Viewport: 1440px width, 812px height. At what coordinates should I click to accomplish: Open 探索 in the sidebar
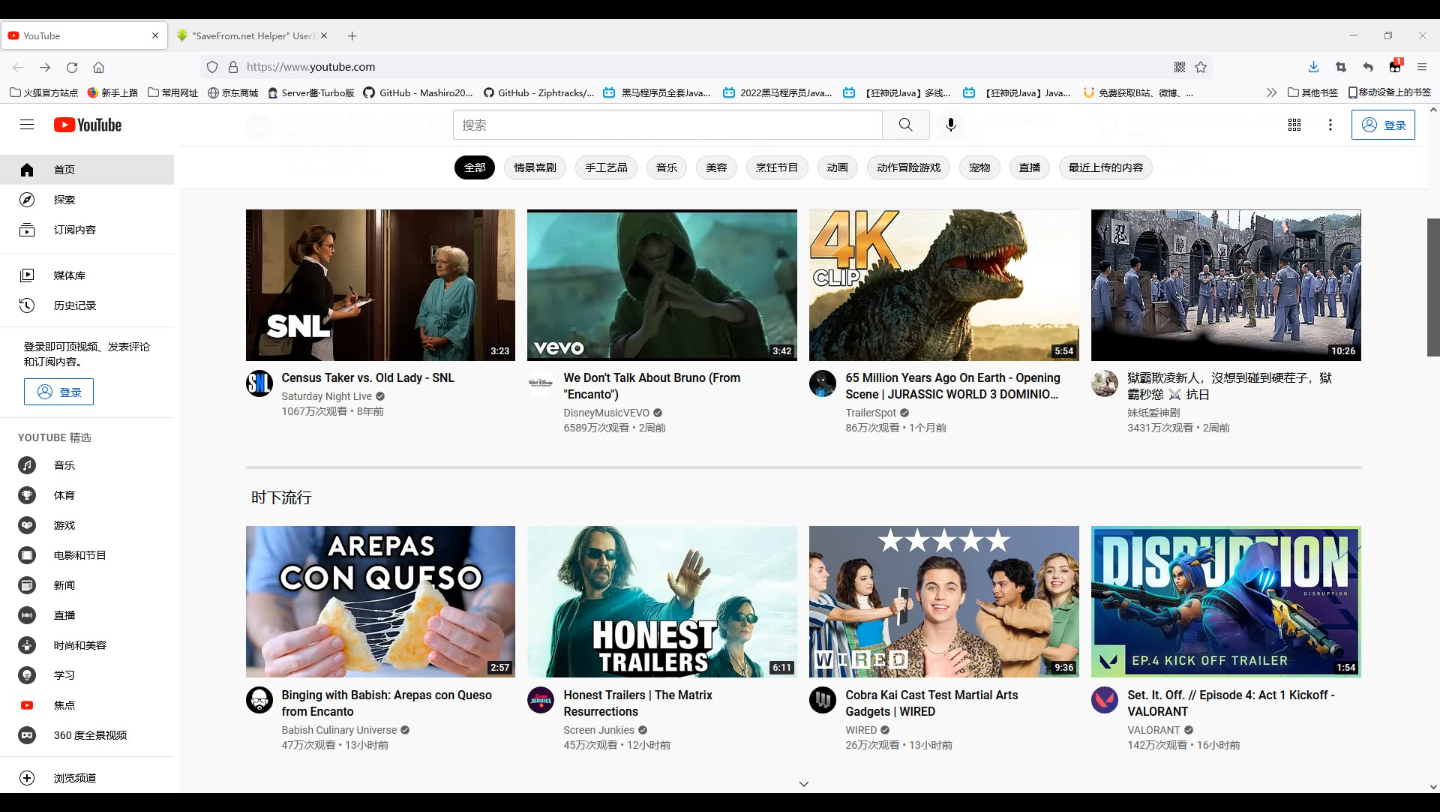click(x=87, y=200)
